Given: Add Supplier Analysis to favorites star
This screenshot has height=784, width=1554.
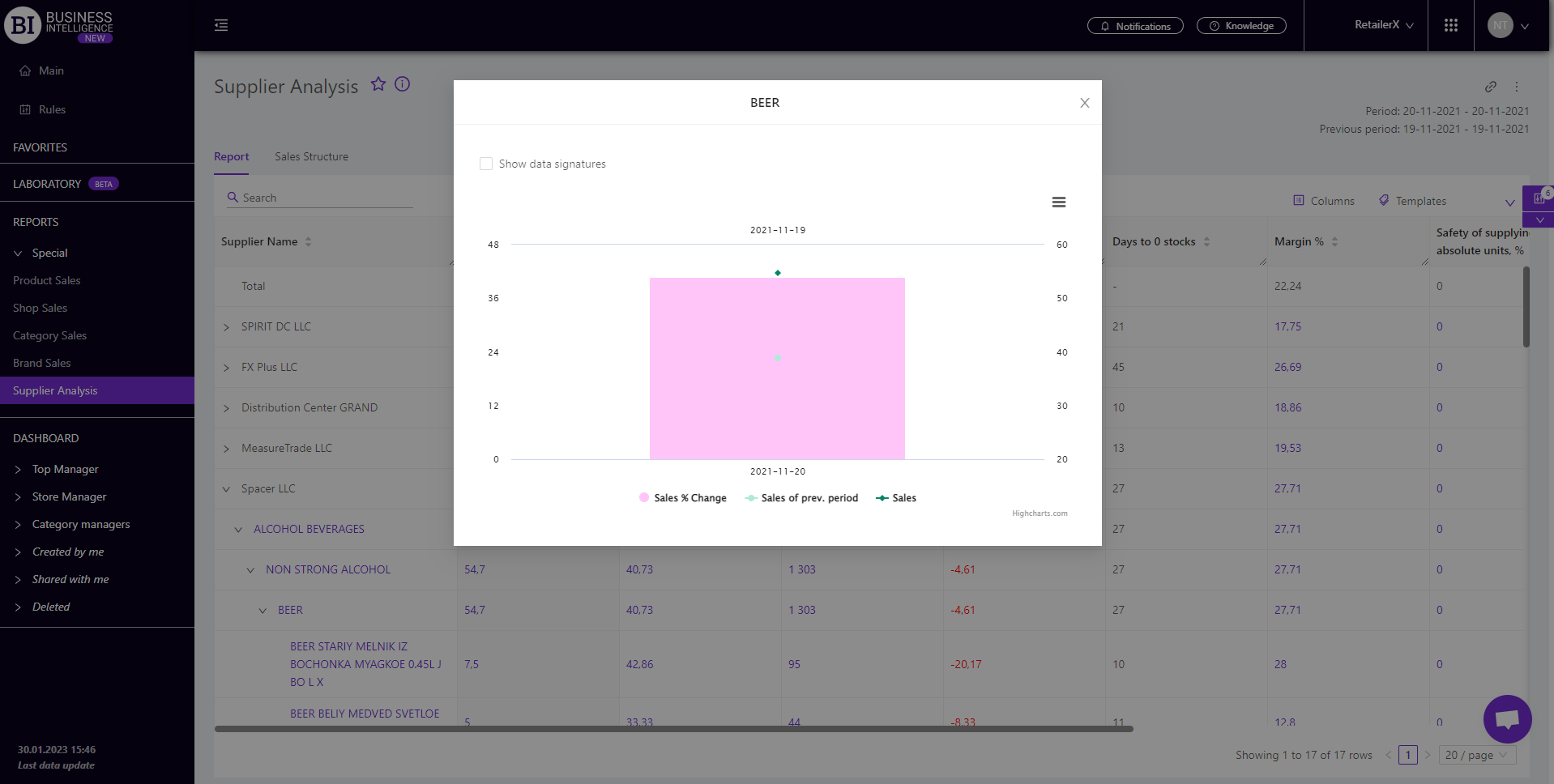Looking at the screenshot, I should coord(378,84).
